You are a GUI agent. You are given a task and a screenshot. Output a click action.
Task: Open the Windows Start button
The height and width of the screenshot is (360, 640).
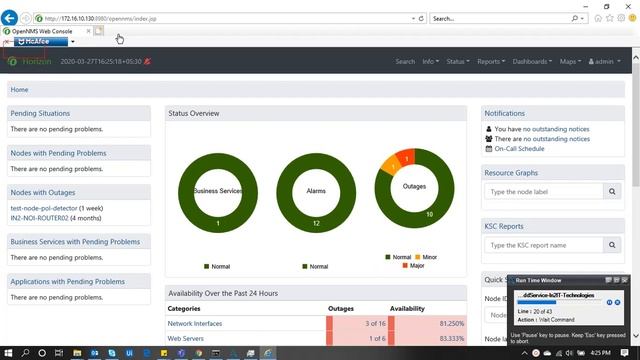click(8, 353)
